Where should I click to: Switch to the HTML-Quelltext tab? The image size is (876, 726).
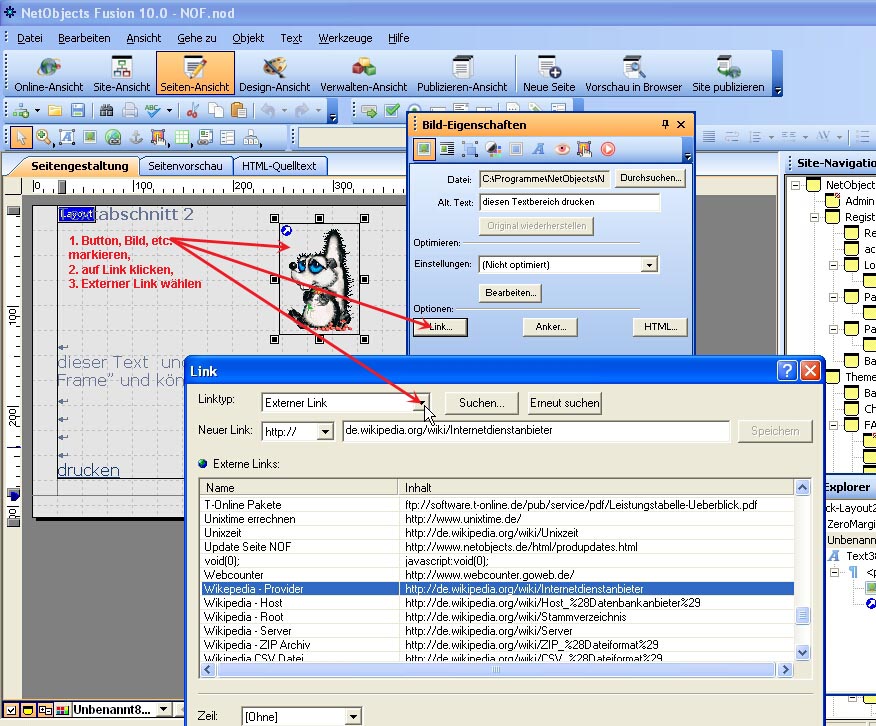point(279,166)
